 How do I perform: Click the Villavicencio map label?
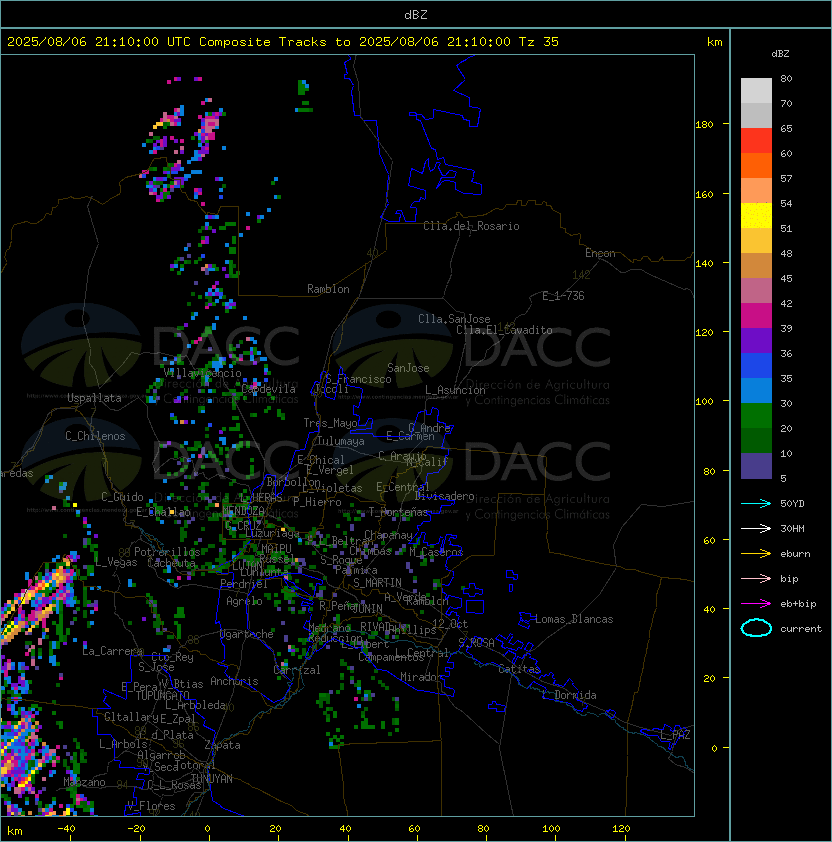click(x=202, y=373)
